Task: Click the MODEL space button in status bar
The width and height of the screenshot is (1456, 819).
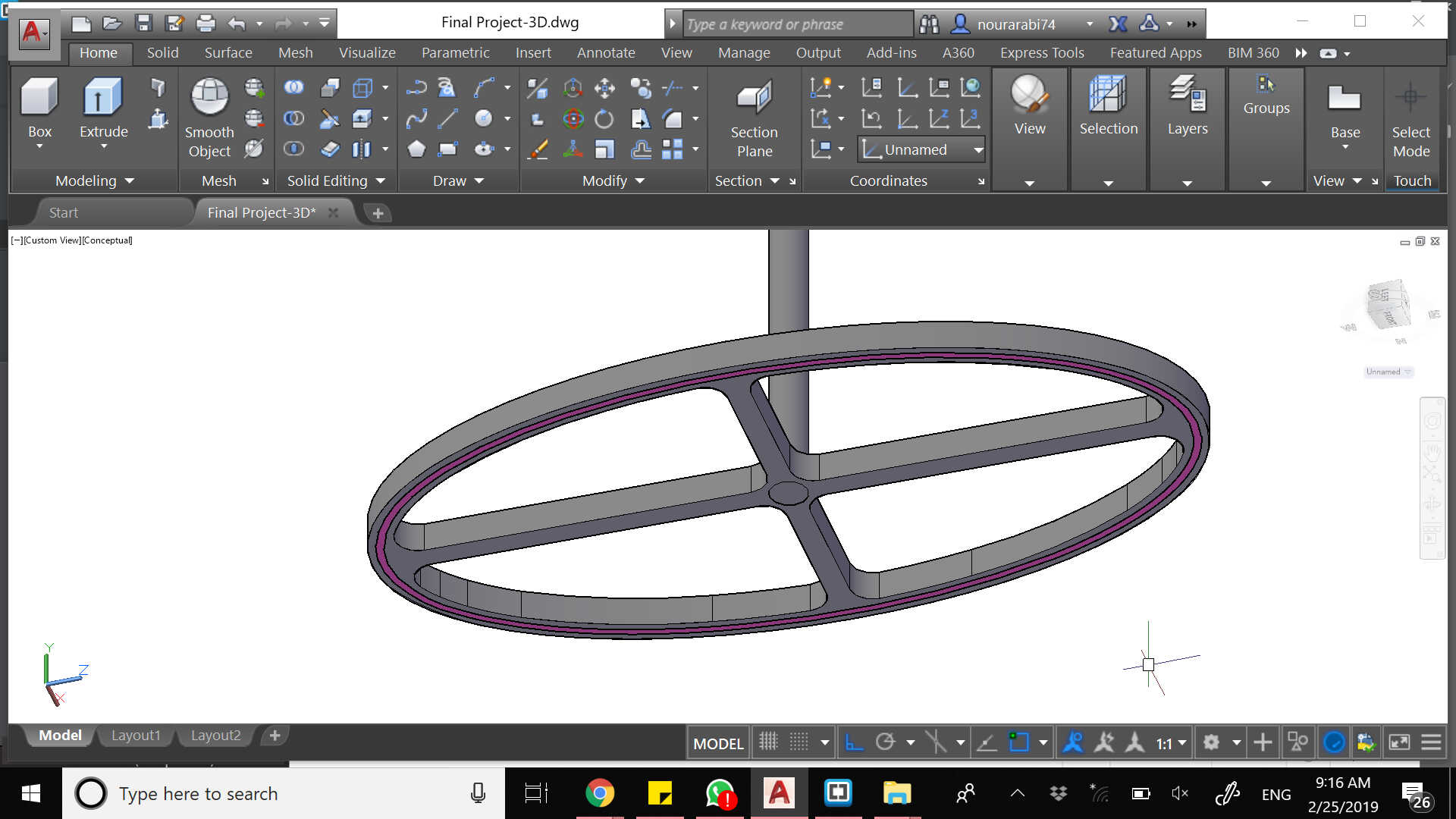Action: (x=717, y=744)
